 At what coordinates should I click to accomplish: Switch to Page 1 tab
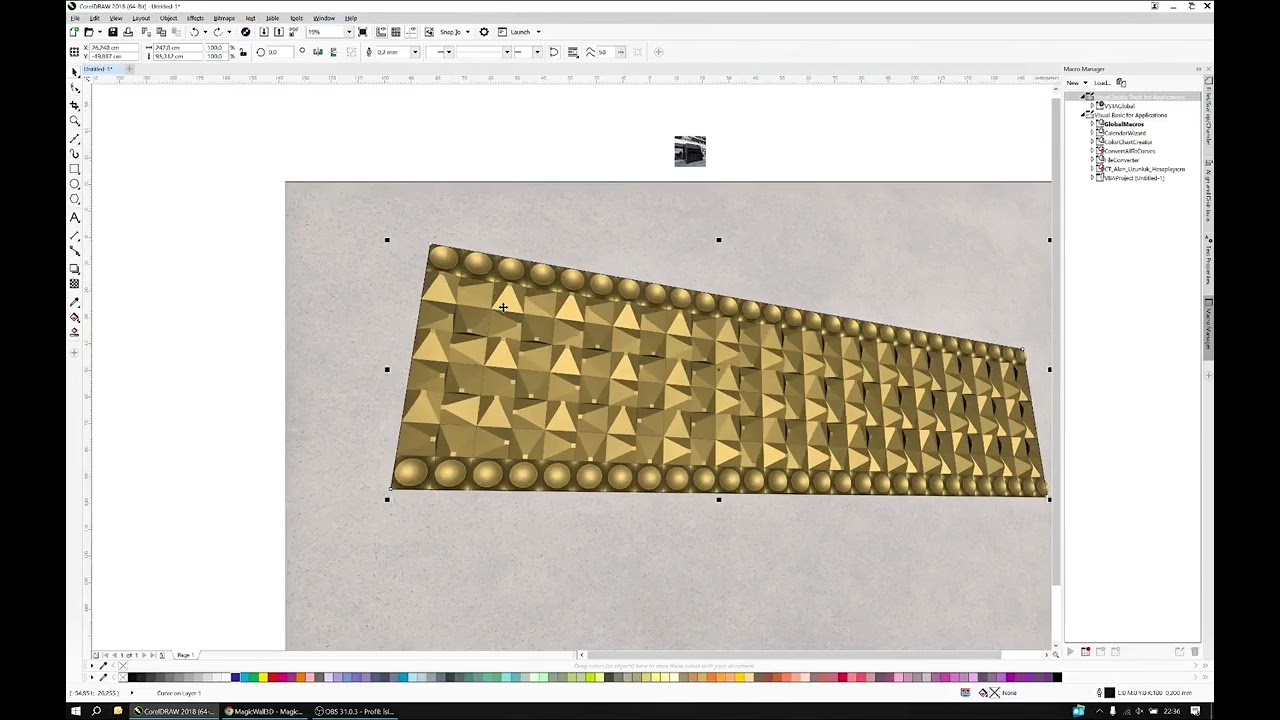point(185,655)
